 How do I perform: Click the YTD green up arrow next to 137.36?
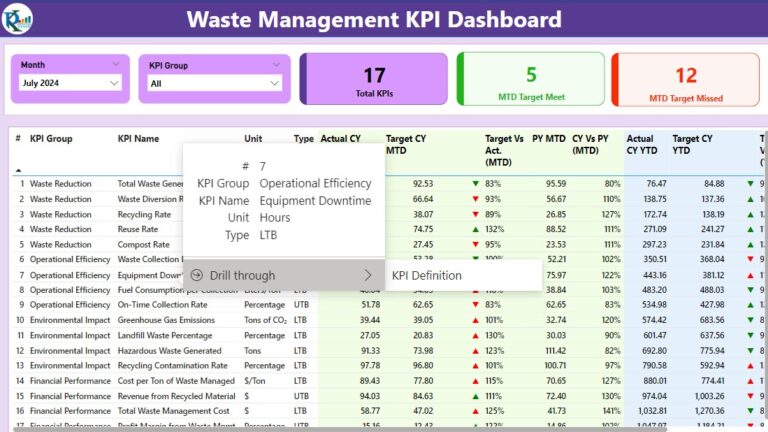(750, 199)
